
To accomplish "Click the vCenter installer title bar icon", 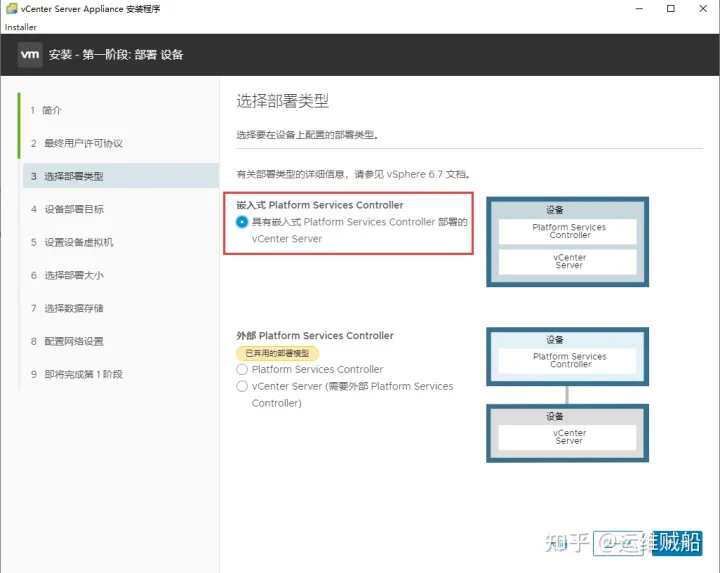I will tap(11, 9).
